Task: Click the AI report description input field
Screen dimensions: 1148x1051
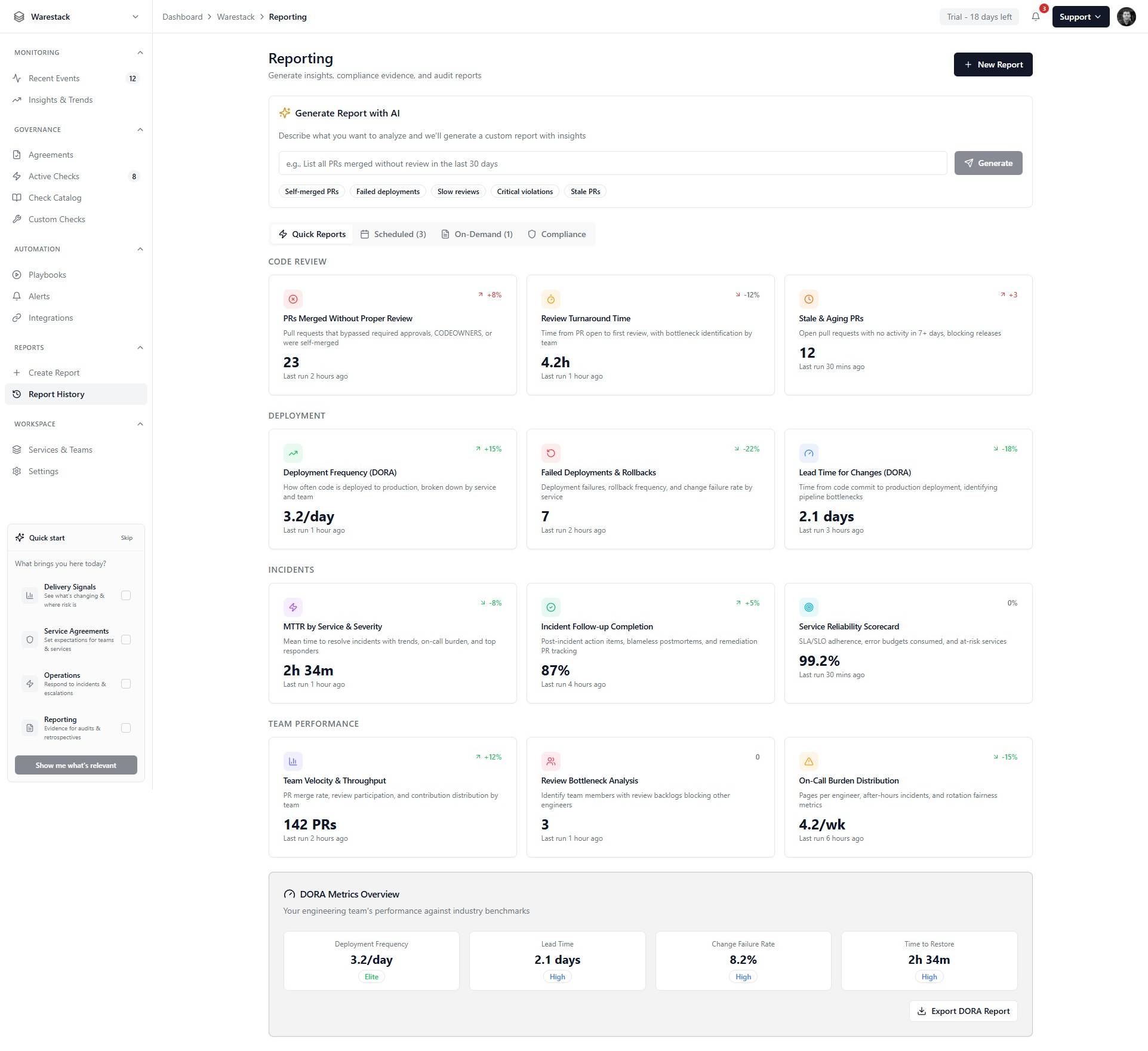Action: click(611, 163)
